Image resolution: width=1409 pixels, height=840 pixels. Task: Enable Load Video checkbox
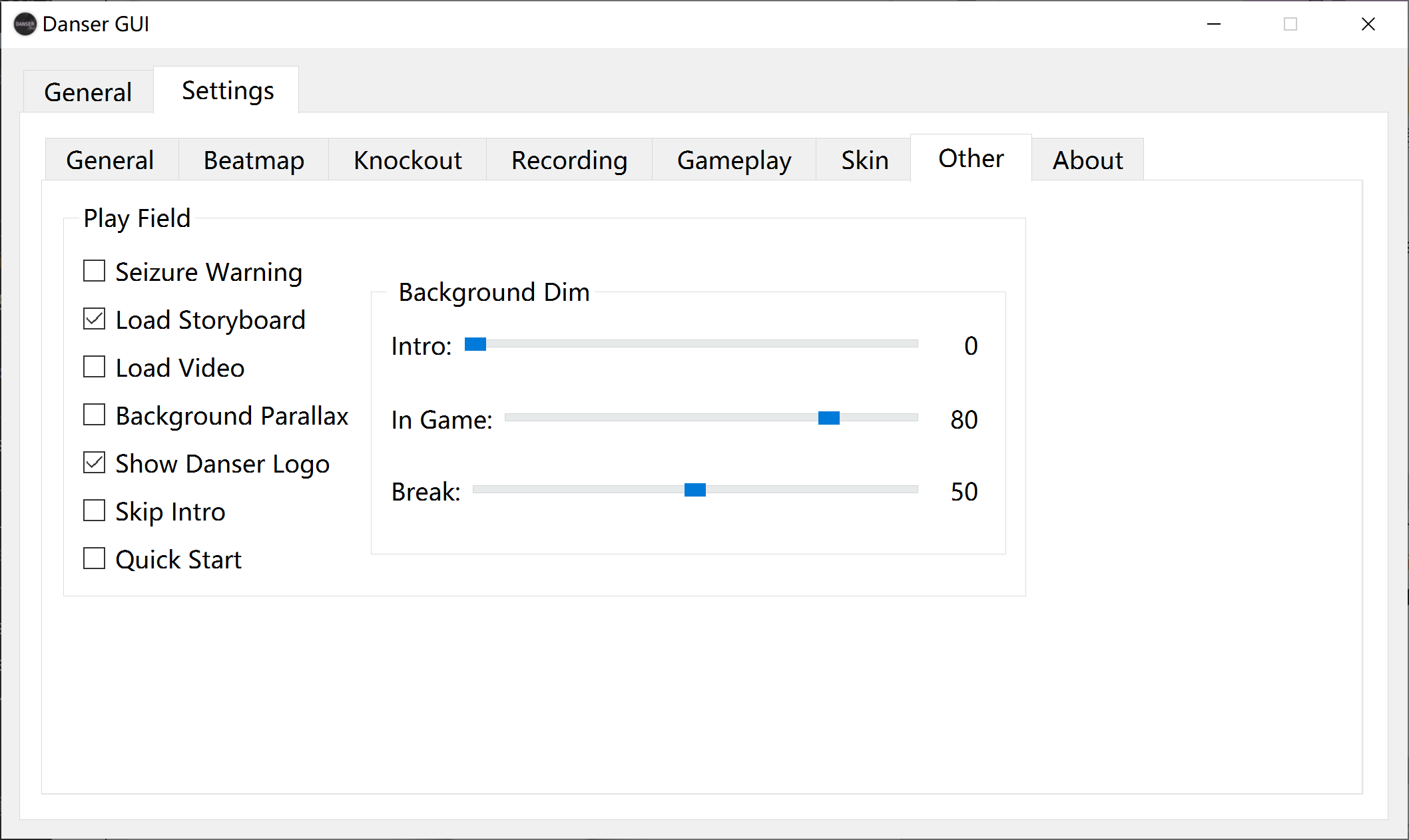click(95, 367)
